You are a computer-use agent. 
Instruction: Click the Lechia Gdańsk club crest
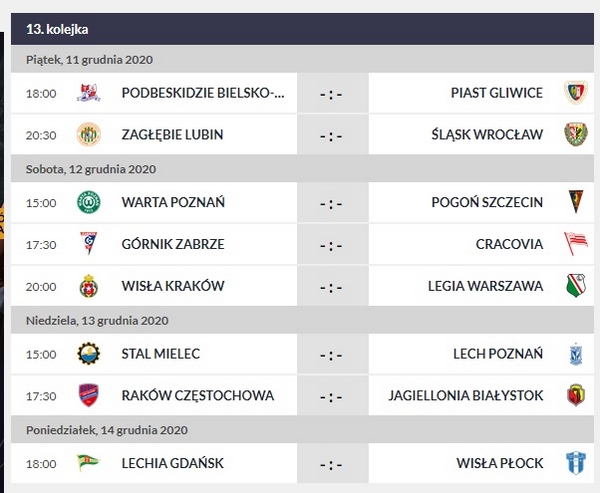(89, 463)
